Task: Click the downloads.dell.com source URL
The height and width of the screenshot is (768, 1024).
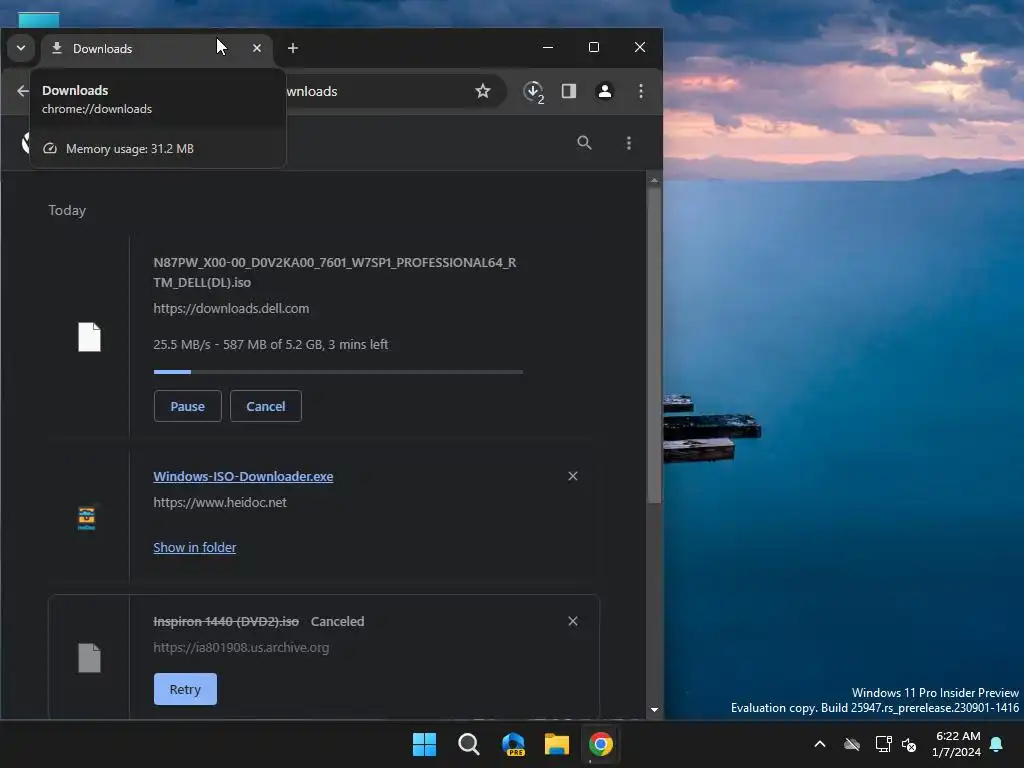Action: tap(231, 308)
